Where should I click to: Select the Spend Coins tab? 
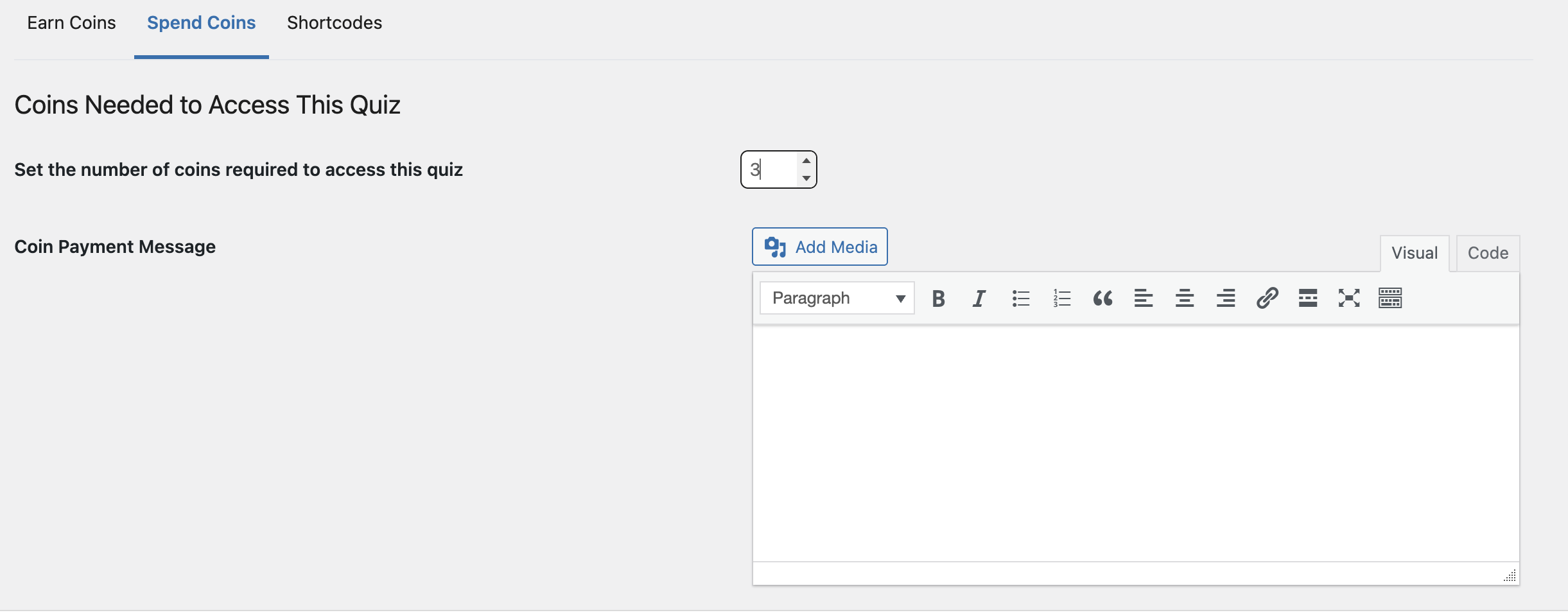point(202,23)
